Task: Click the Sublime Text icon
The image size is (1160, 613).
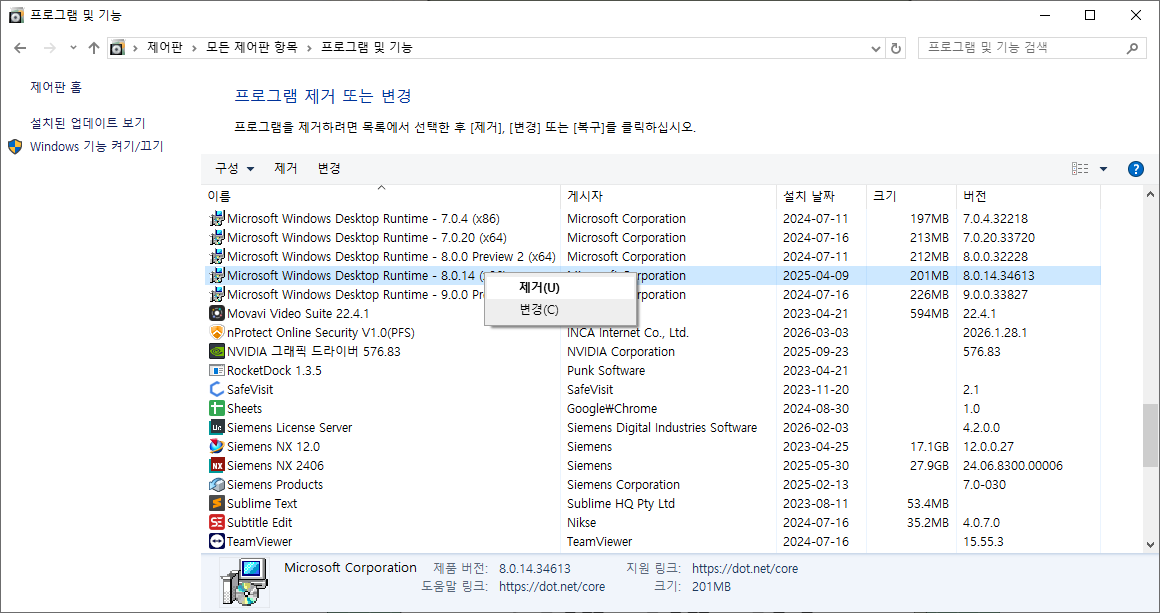Action: [x=217, y=504]
